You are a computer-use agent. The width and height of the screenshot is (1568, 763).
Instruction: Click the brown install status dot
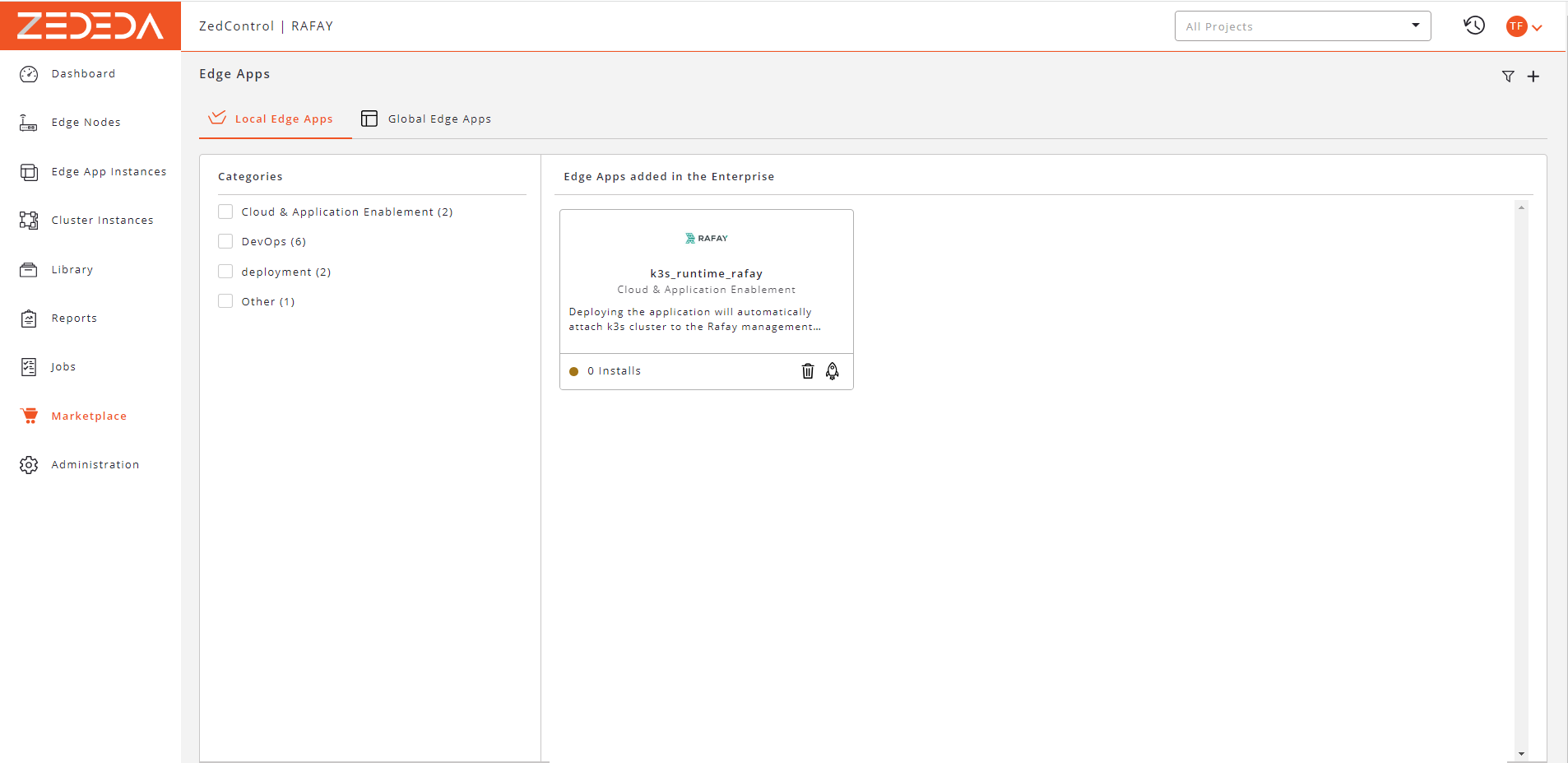click(x=574, y=371)
